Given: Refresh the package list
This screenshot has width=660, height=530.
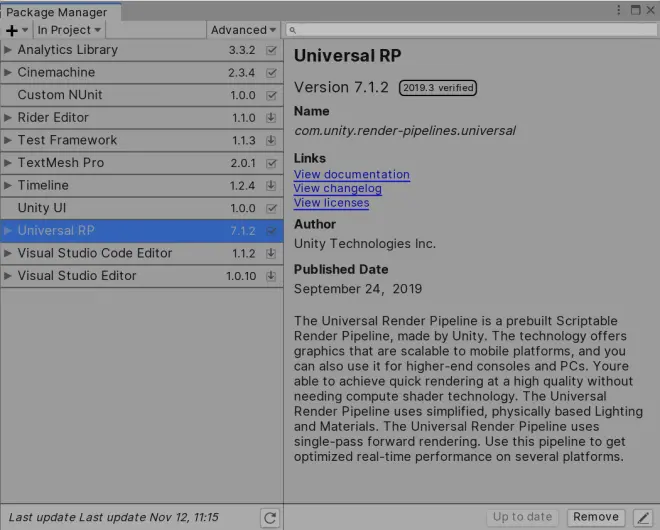Looking at the screenshot, I should click(x=270, y=518).
